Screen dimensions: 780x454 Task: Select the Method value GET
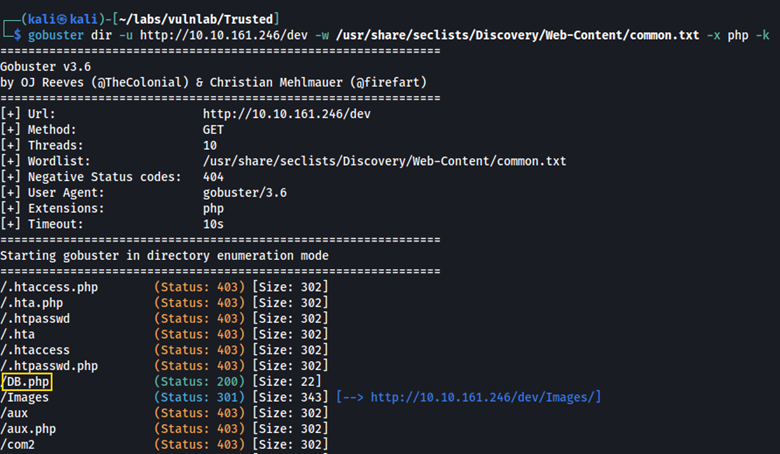click(213, 130)
